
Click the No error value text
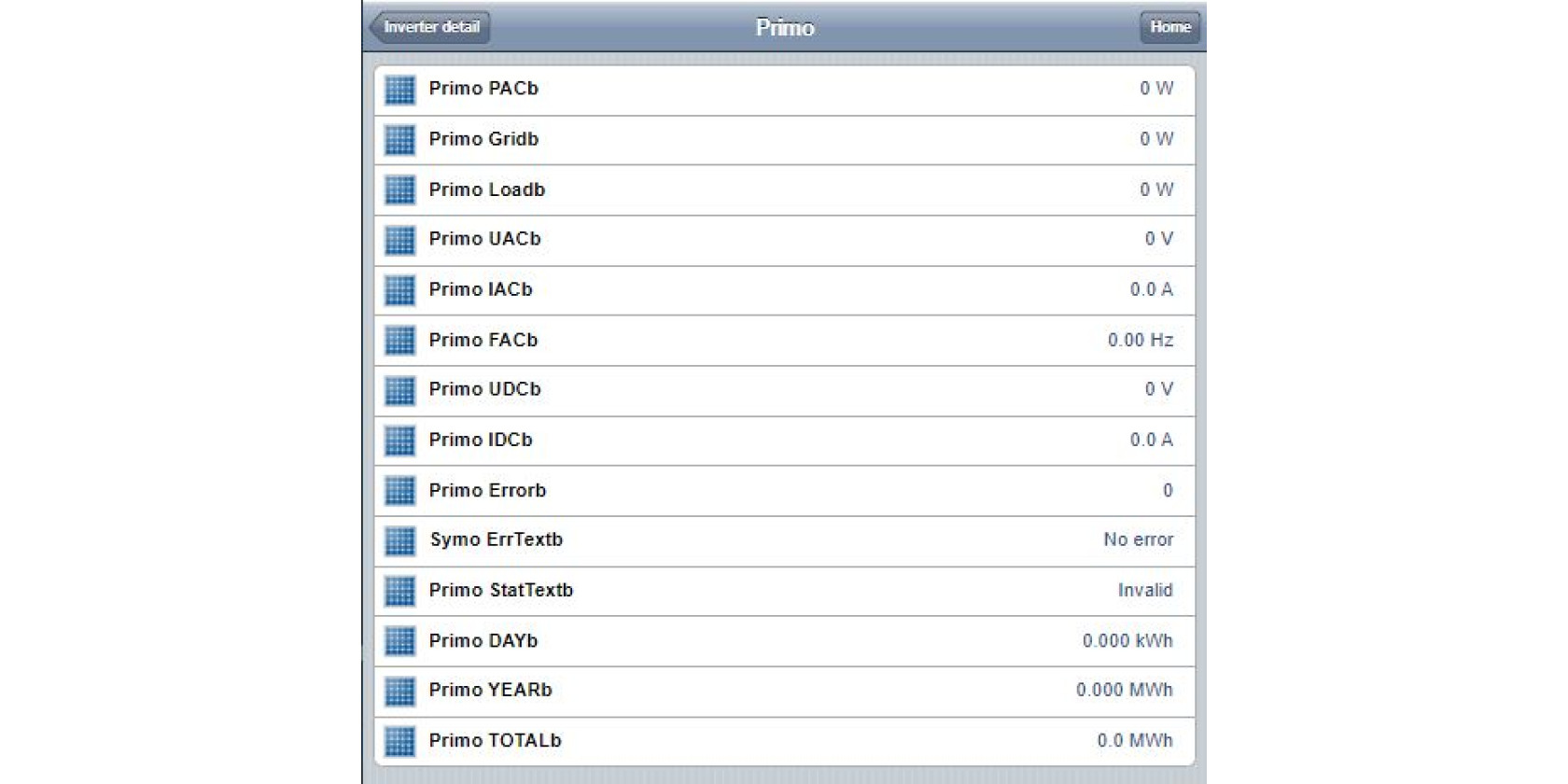(1138, 539)
